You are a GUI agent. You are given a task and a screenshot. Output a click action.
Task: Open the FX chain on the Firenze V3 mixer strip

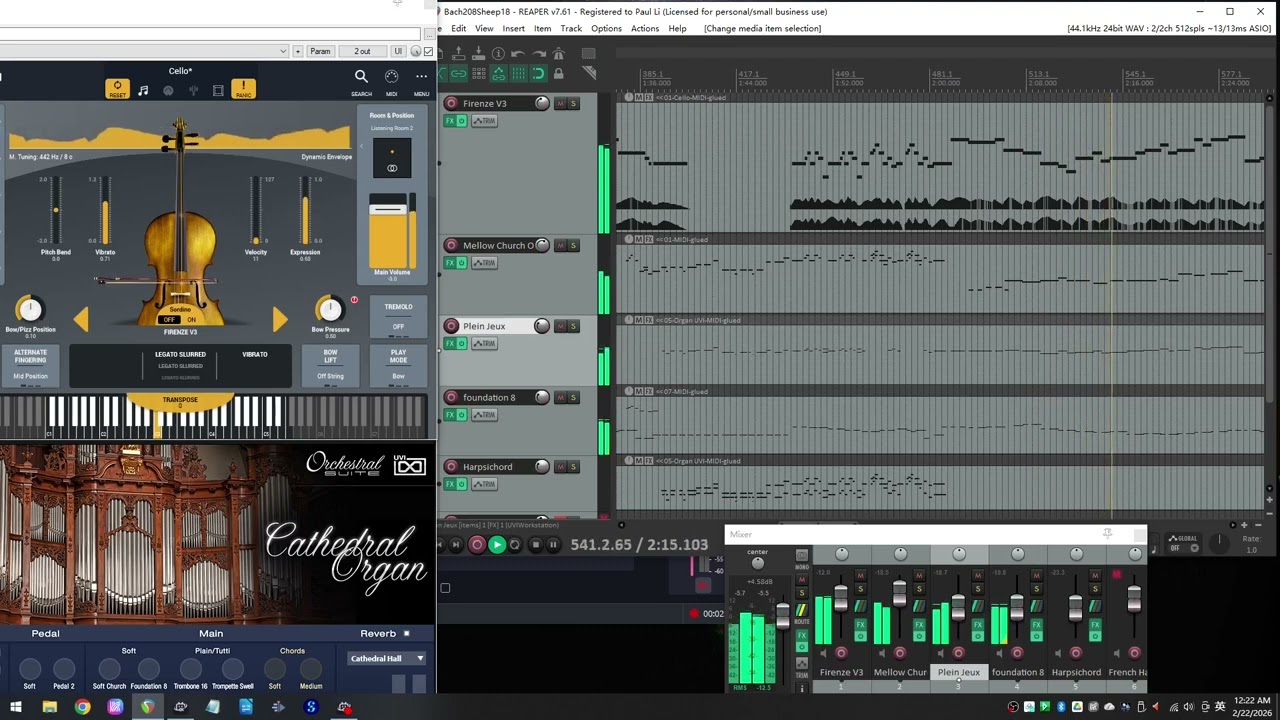860,625
